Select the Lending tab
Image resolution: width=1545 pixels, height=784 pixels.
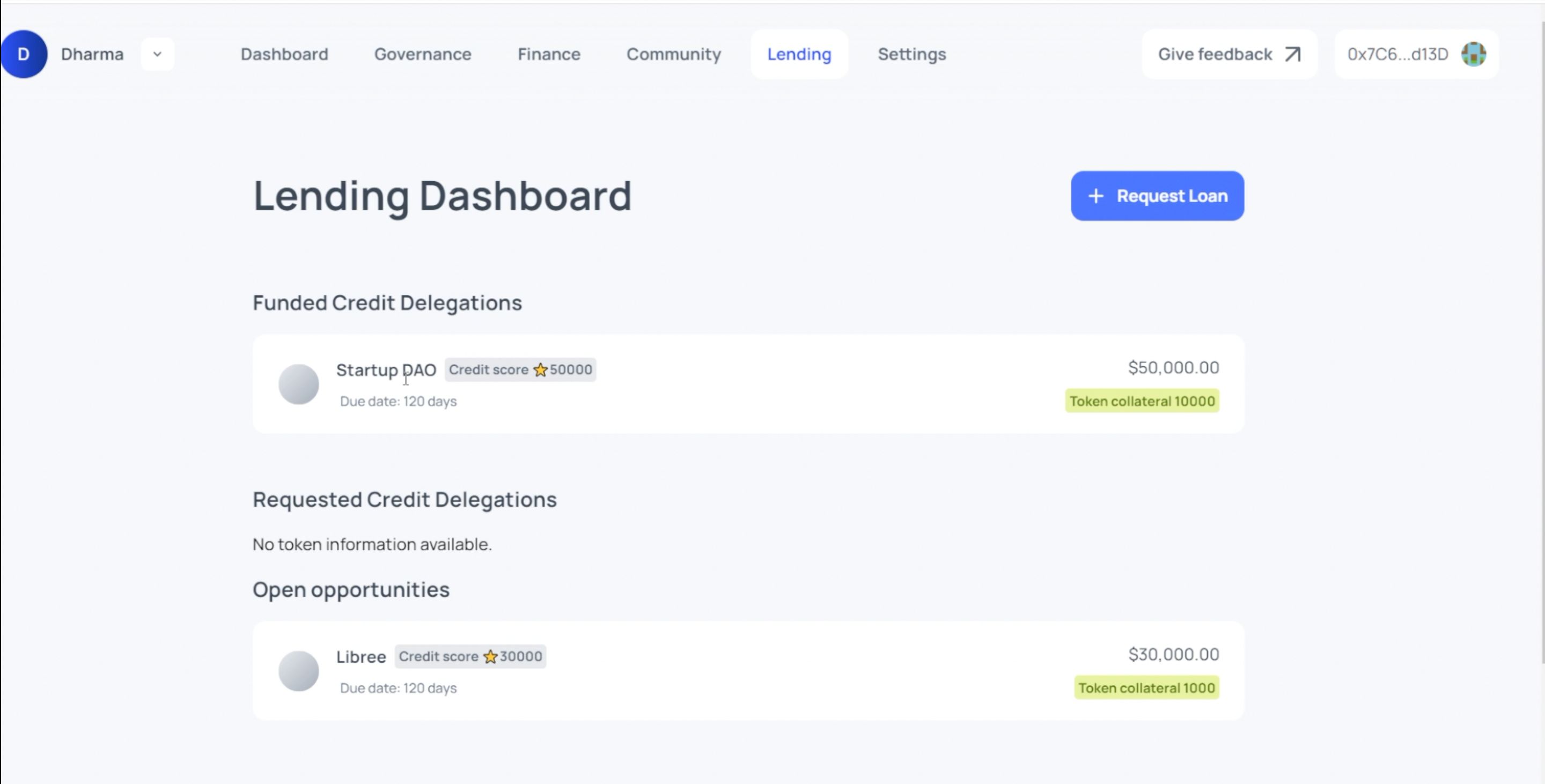tap(799, 54)
